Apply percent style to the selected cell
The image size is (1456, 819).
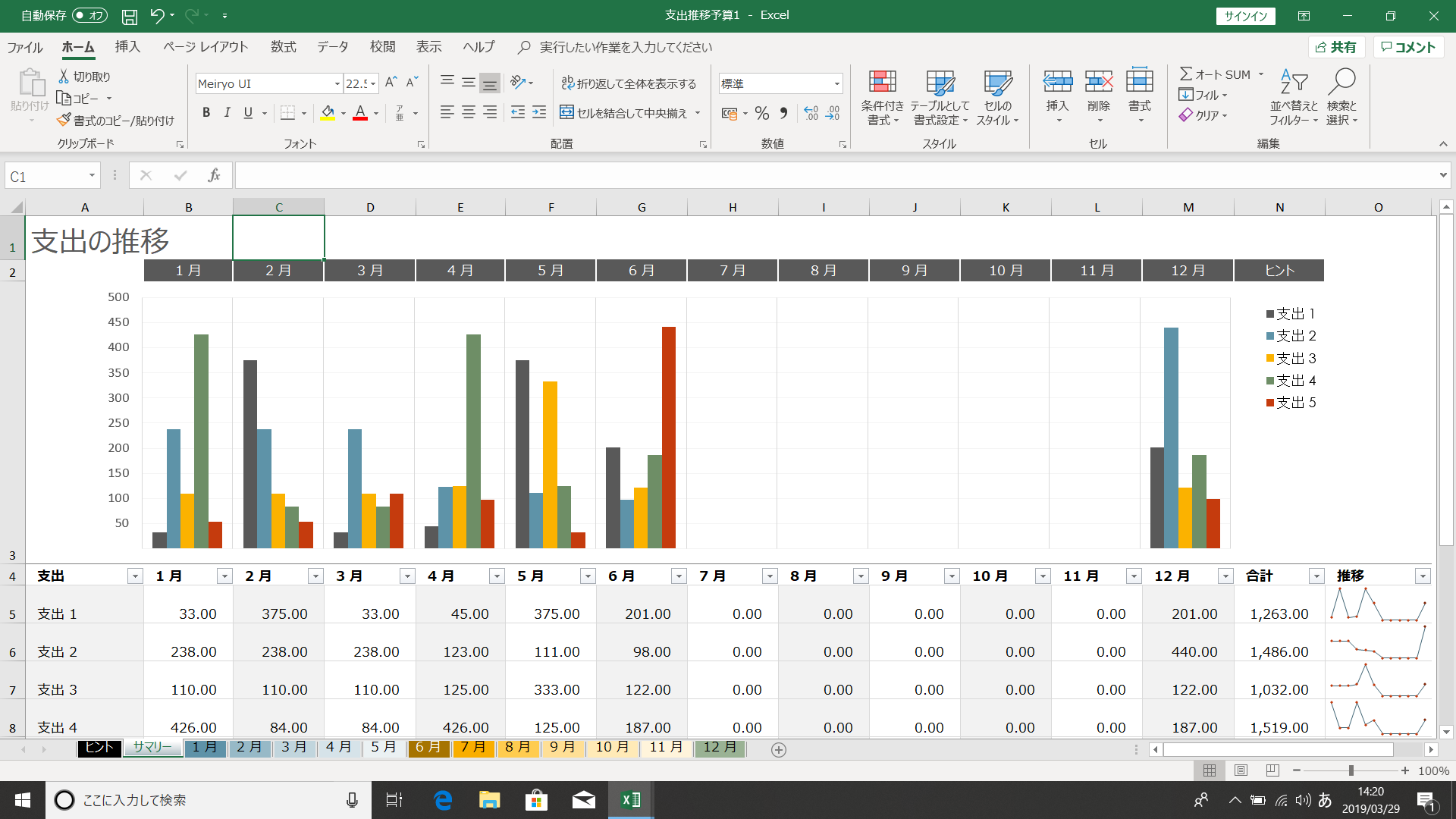point(761,113)
